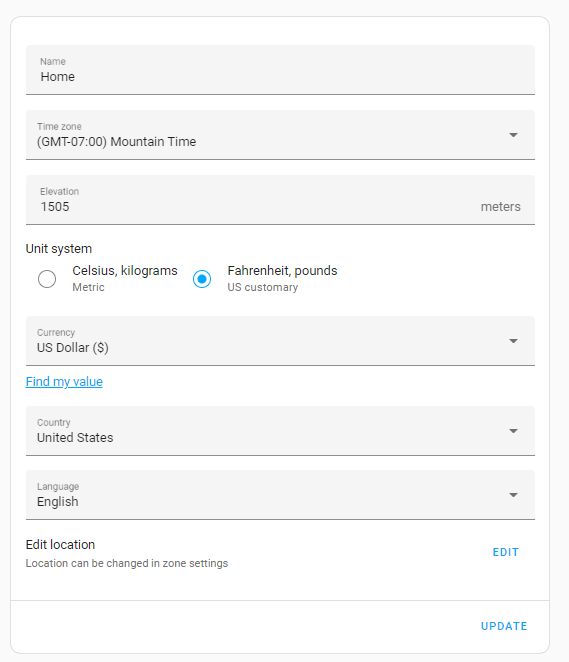
Task: Click the UPDATE button
Action: pos(504,626)
